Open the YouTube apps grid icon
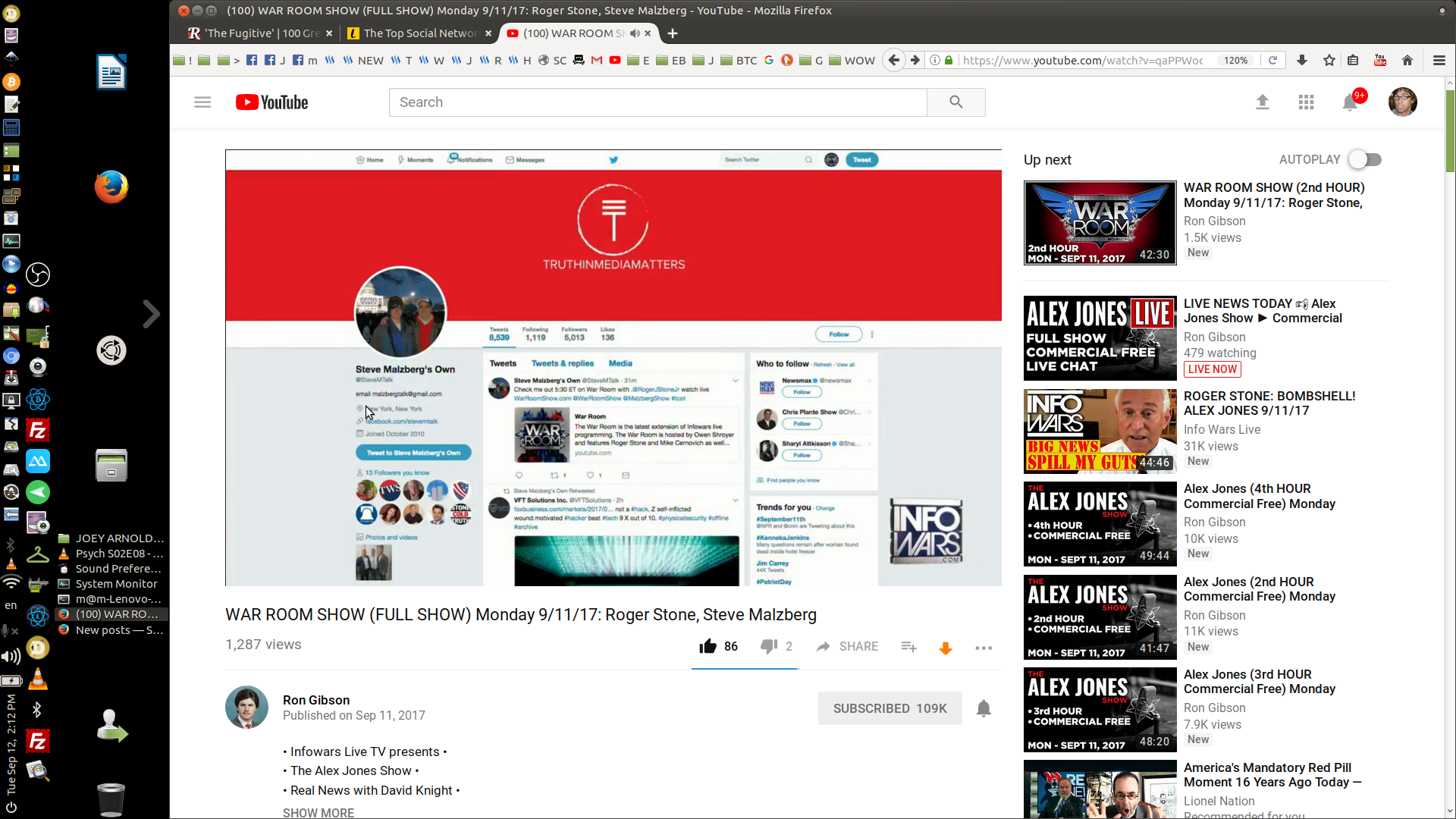Viewport: 1456px width, 819px height. pos(1306,102)
